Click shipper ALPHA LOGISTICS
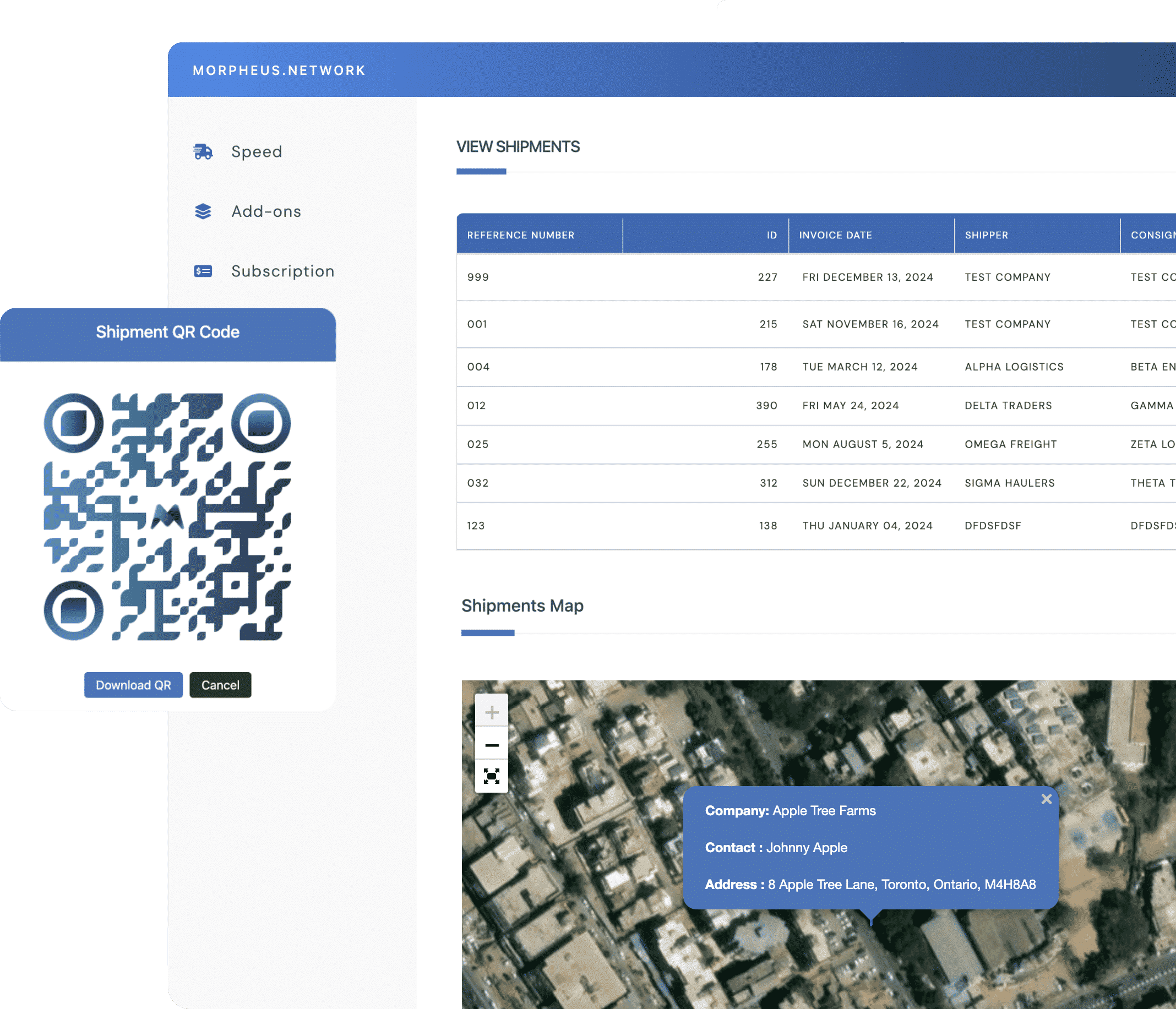Image resolution: width=1176 pixels, height=1009 pixels. coord(1014,367)
